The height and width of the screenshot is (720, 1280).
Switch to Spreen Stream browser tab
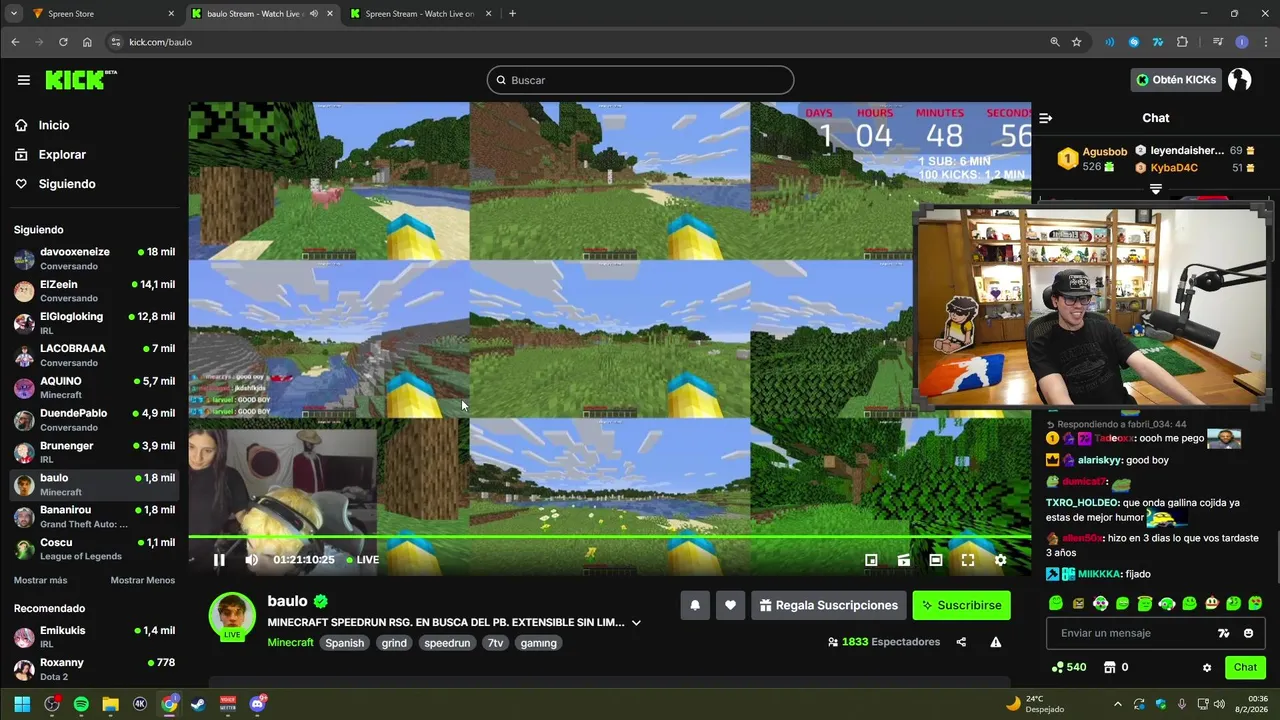pos(420,14)
